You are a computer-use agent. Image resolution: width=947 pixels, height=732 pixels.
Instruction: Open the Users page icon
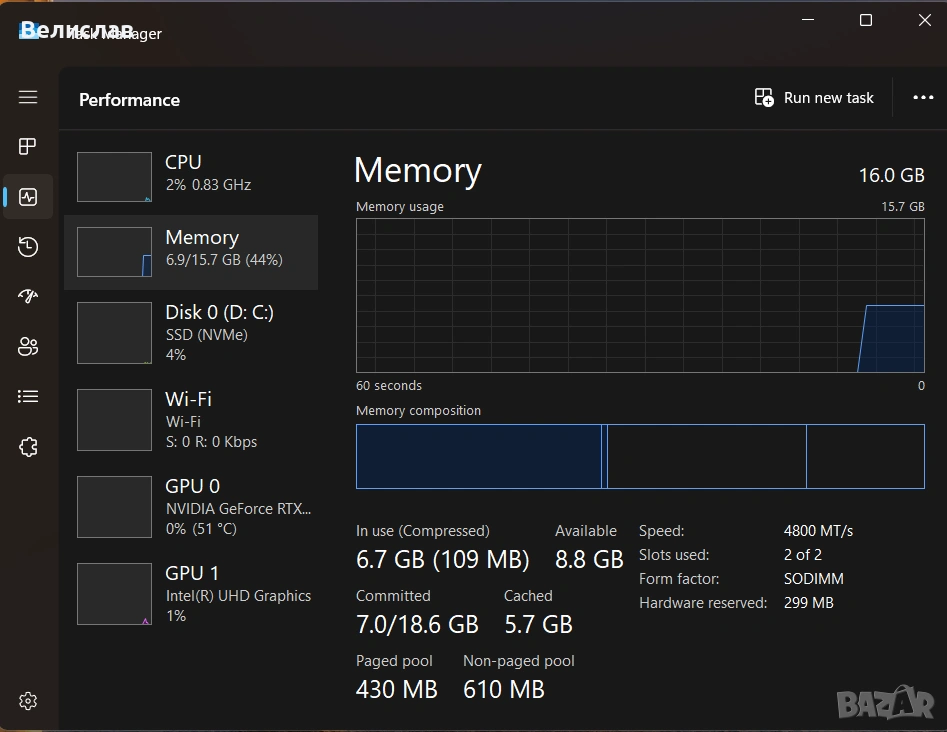click(28, 346)
